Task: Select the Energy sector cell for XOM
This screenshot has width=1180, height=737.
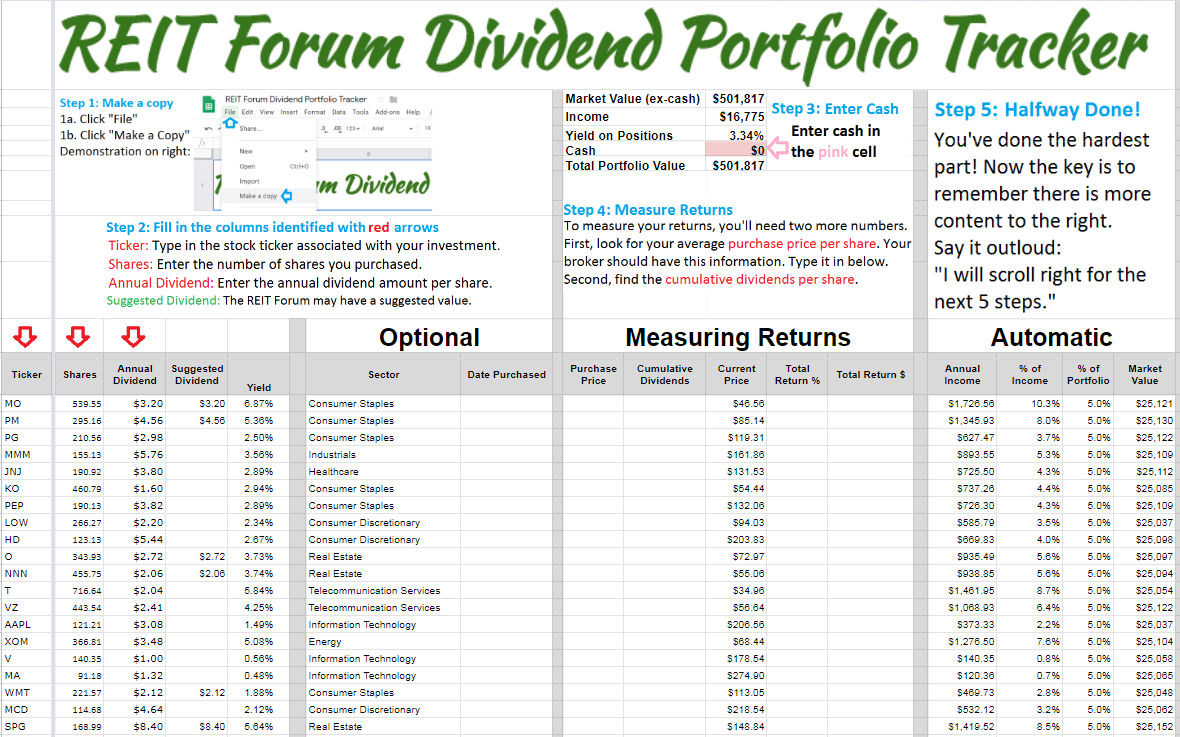Action: (383, 641)
